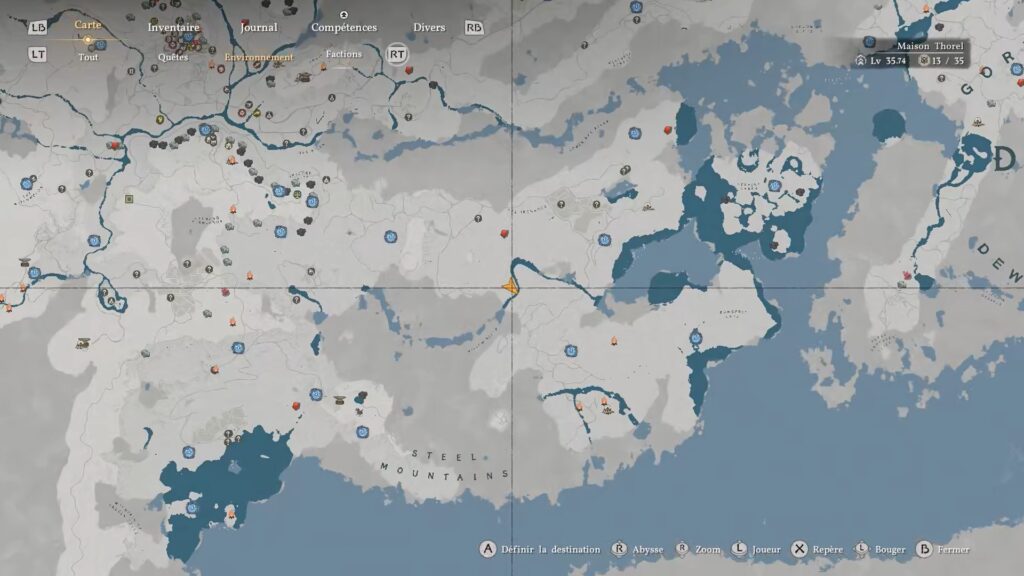The image size is (1024, 576).
Task: Click the red cube marker left of the anvil
Action: (x=296, y=406)
